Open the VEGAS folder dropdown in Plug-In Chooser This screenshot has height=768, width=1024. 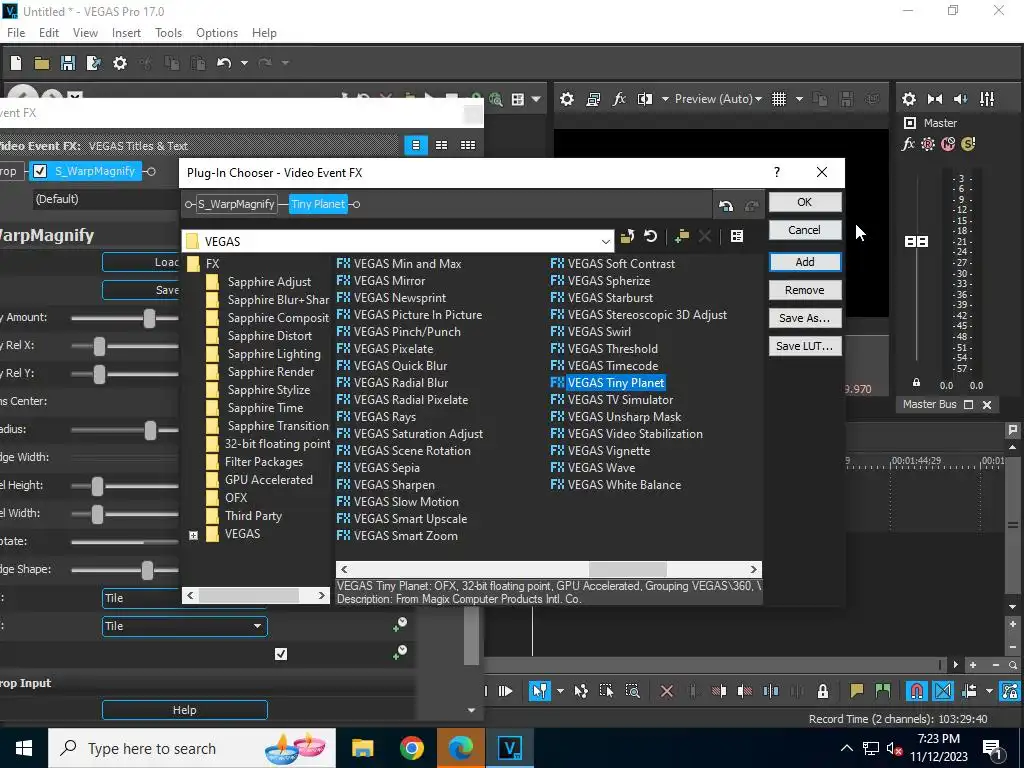point(605,242)
